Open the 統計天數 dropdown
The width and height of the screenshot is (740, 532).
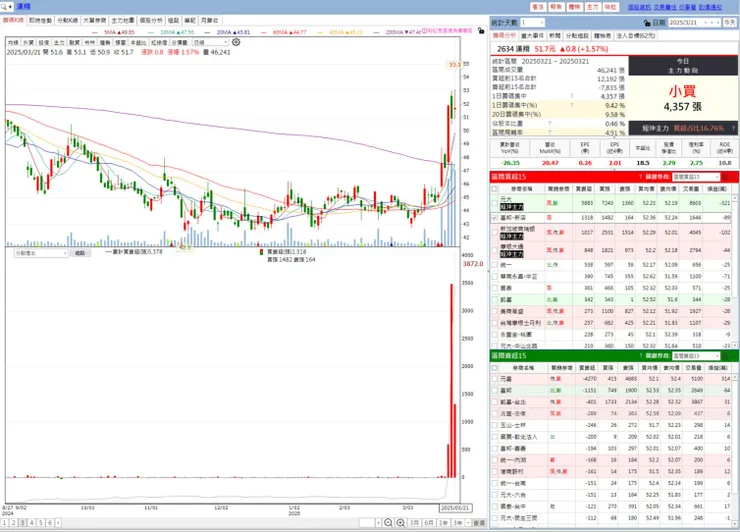[x=532, y=23]
